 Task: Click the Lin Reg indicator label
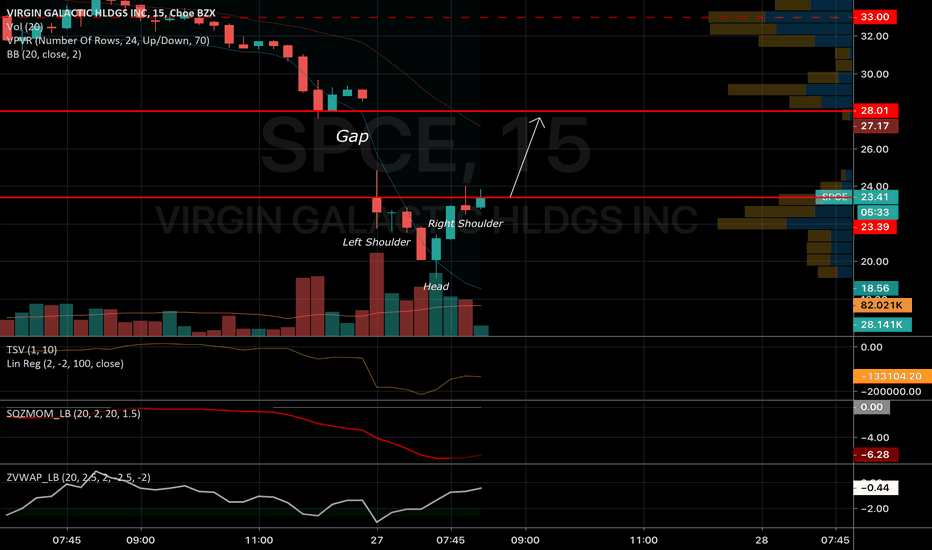point(65,363)
